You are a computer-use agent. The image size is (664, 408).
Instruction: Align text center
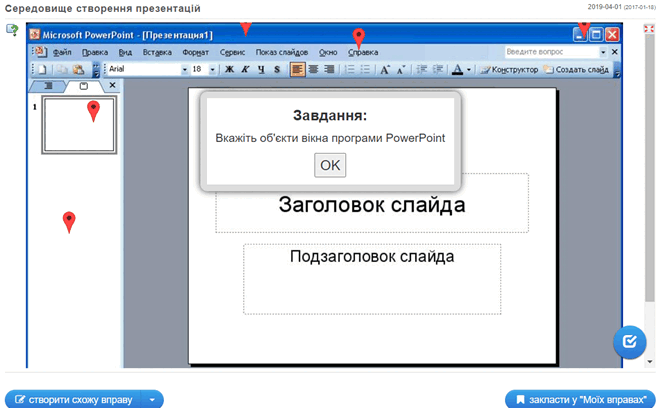point(313,69)
